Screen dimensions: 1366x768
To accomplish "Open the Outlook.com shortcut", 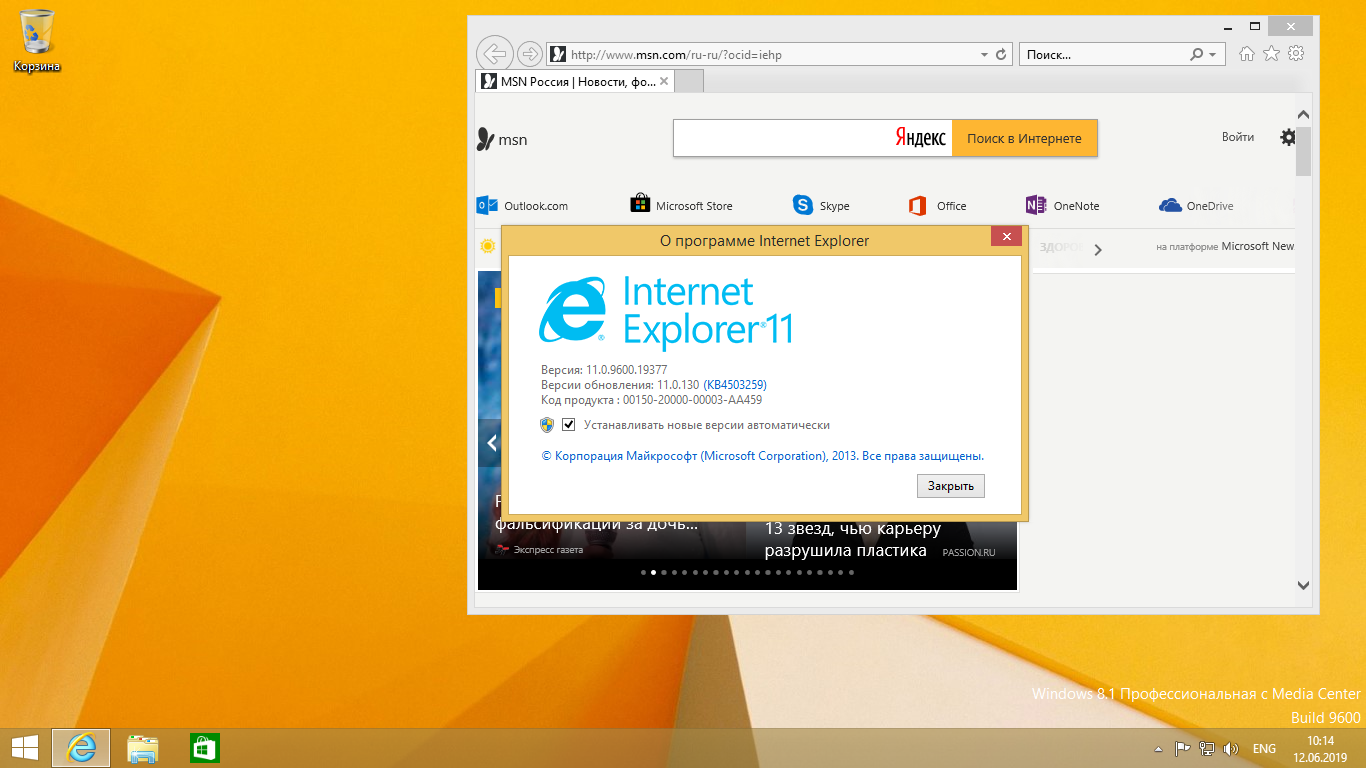I will [522, 205].
